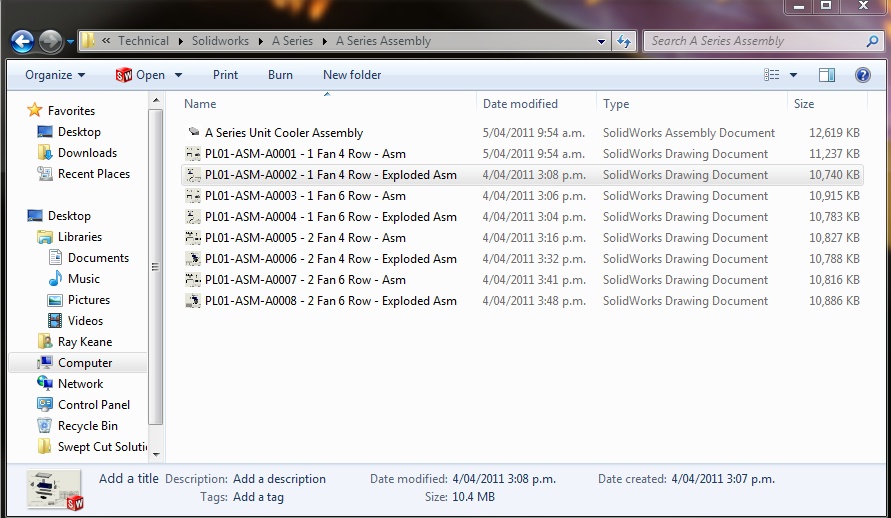
Task: Open the view options dropdown arrow
Action: click(793, 75)
